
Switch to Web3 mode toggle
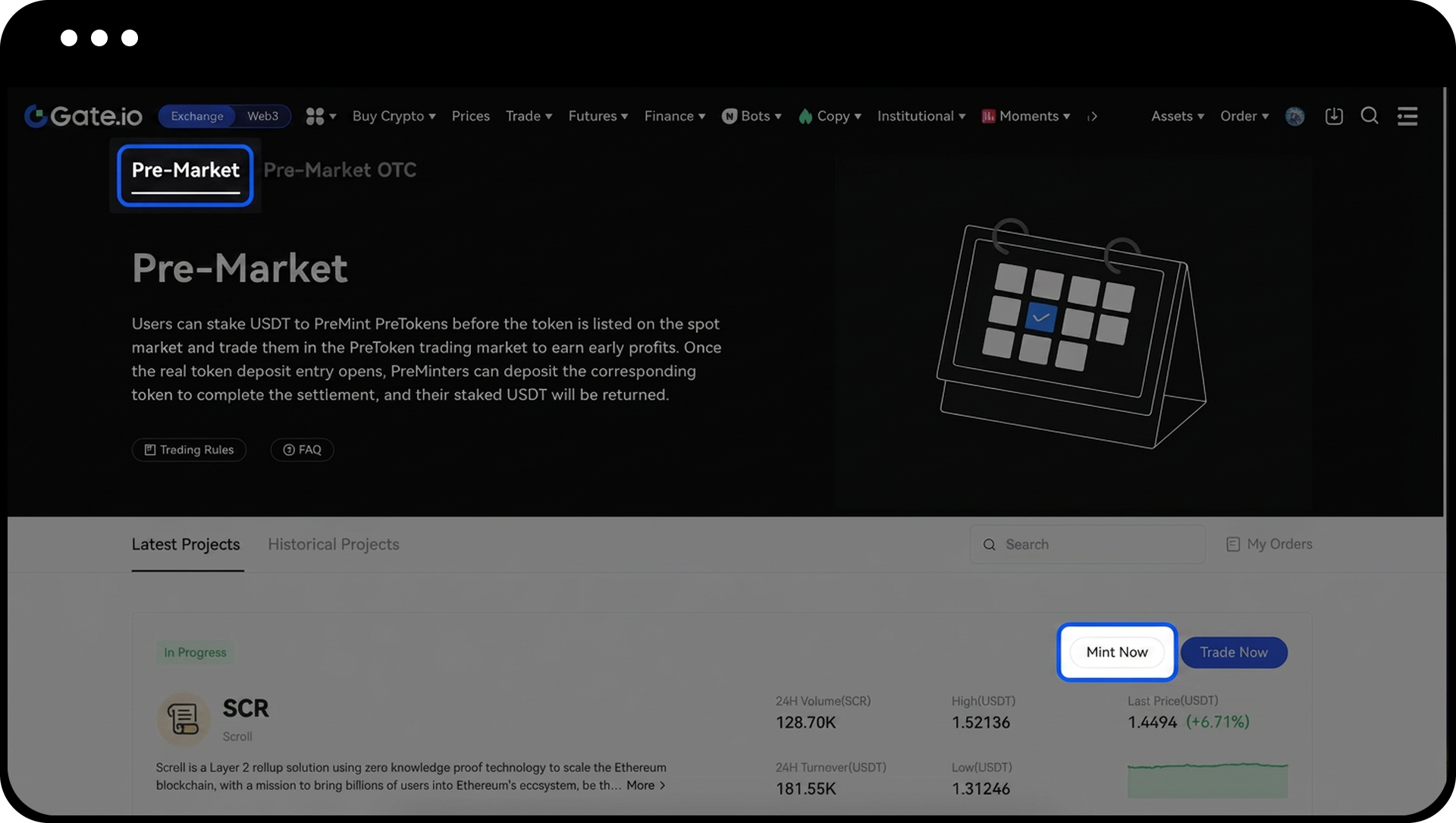(x=262, y=116)
